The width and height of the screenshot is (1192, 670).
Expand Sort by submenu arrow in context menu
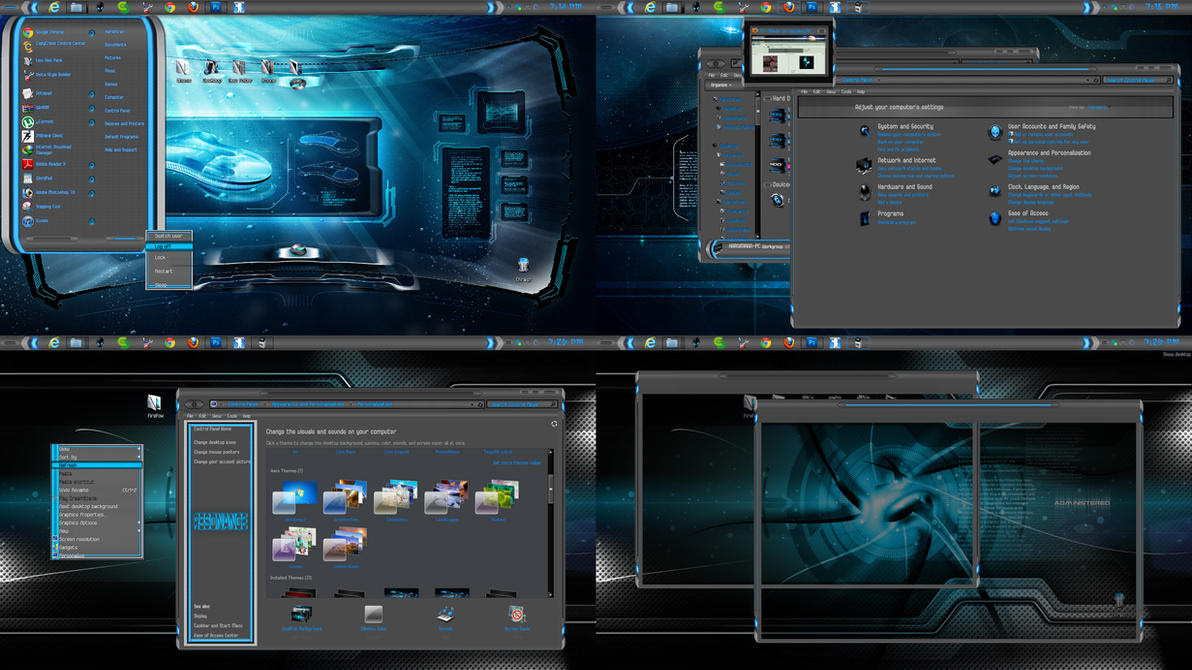coord(138,457)
